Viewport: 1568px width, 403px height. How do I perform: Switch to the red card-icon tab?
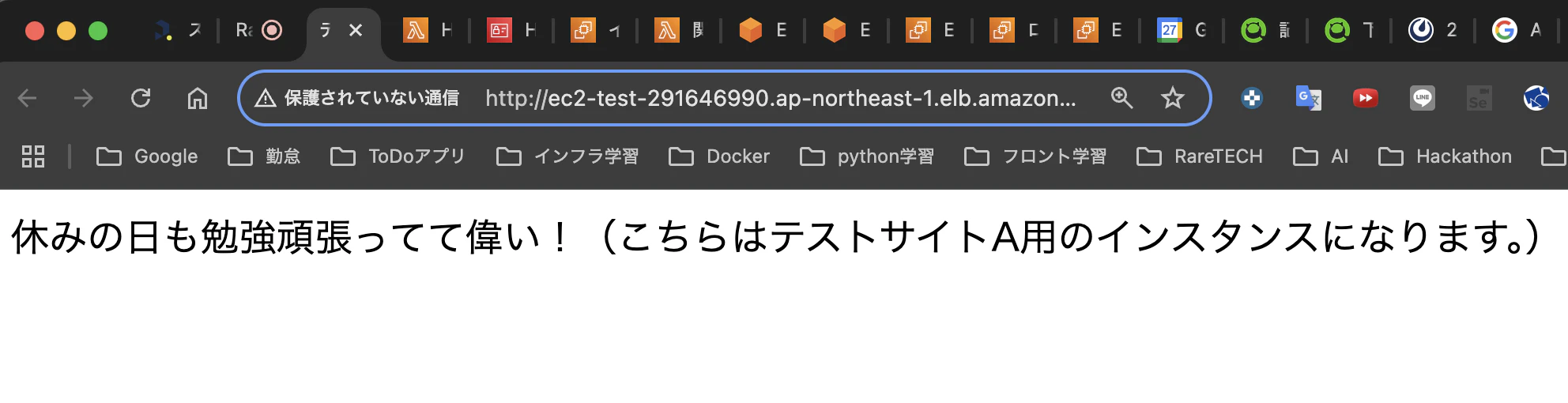coord(513,30)
